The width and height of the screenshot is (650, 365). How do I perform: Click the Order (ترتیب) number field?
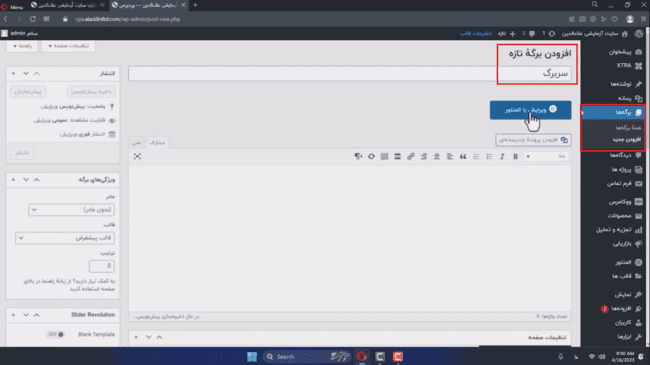click(x=102, y=266)
